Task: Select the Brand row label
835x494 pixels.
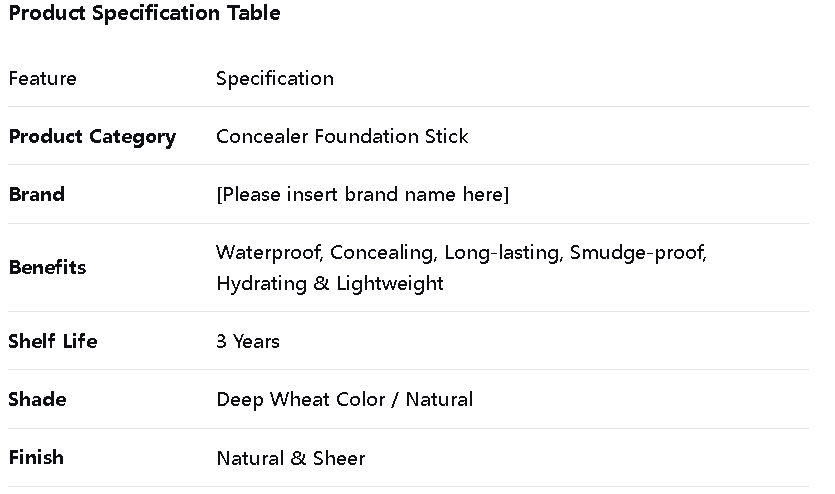Action: (37, 194)
